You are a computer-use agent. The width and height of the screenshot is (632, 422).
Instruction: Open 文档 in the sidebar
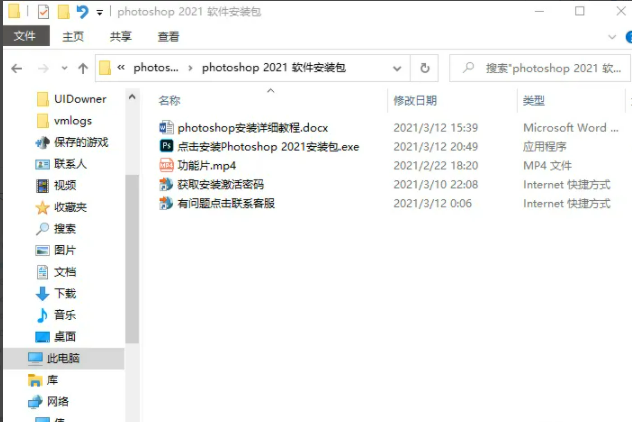[x=65, y=272]
